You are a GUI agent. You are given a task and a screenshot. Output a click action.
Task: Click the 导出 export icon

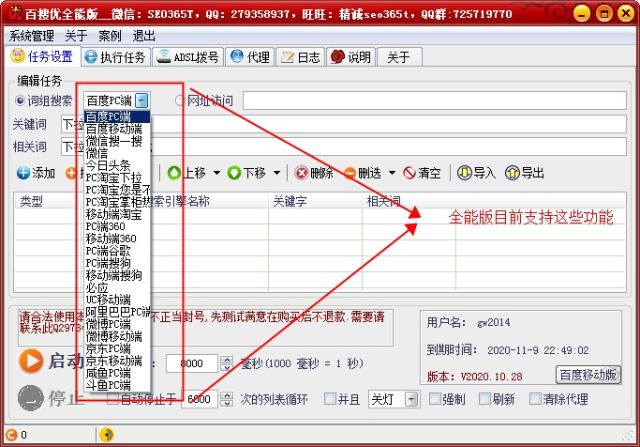(x=512, y=173)
